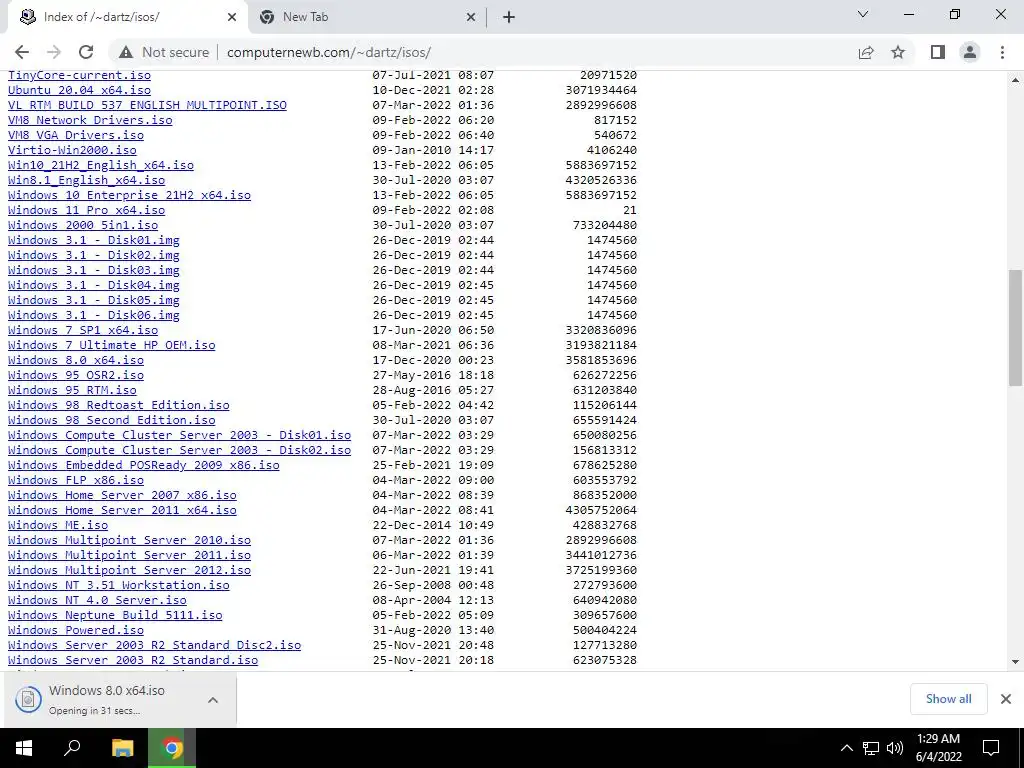
Task: Click the address bar URL
Action: (328, 52)
